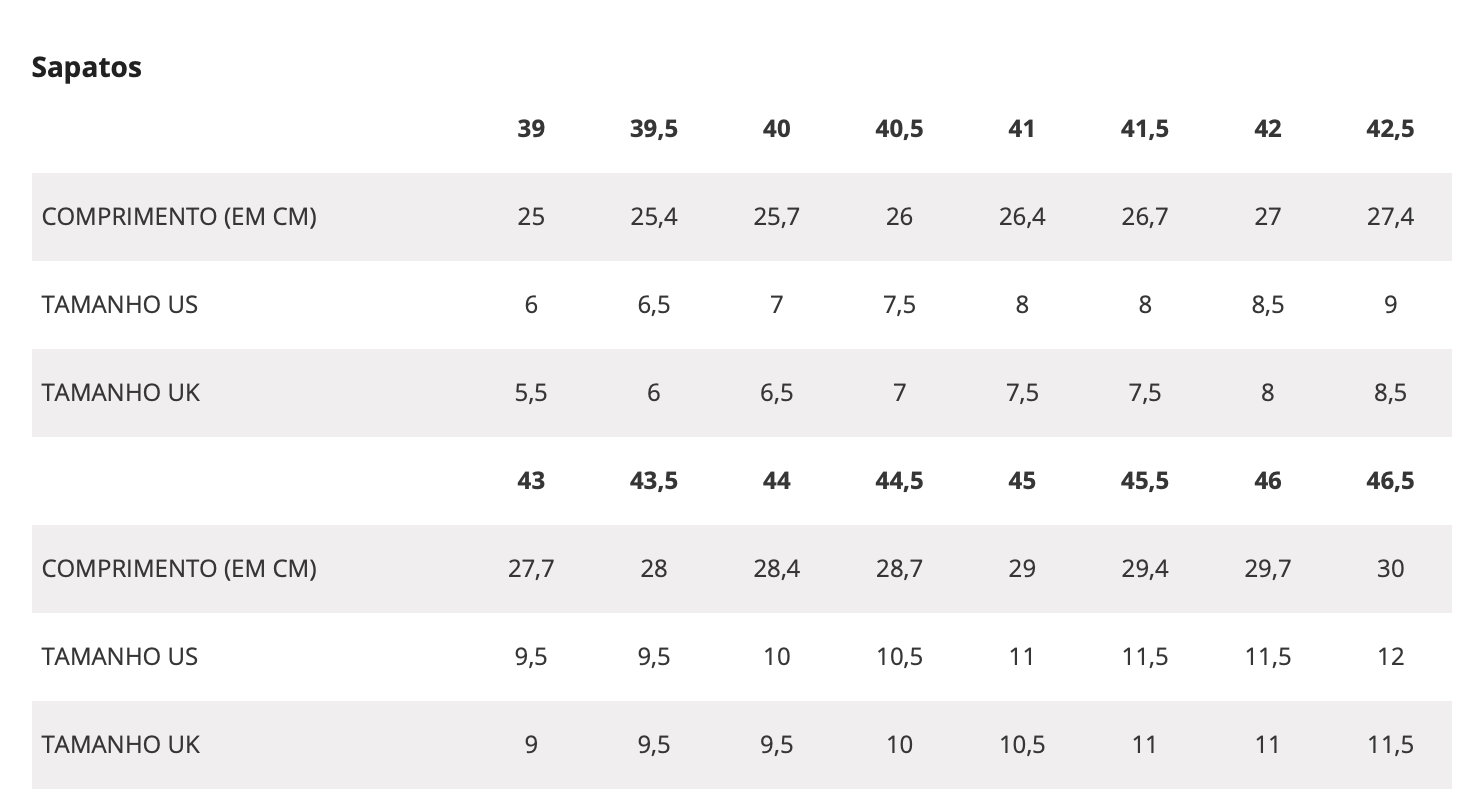This screenshot has height=798, width=1480.
Task: Select the 42,5 size column header
Action: pos(1390,129)
